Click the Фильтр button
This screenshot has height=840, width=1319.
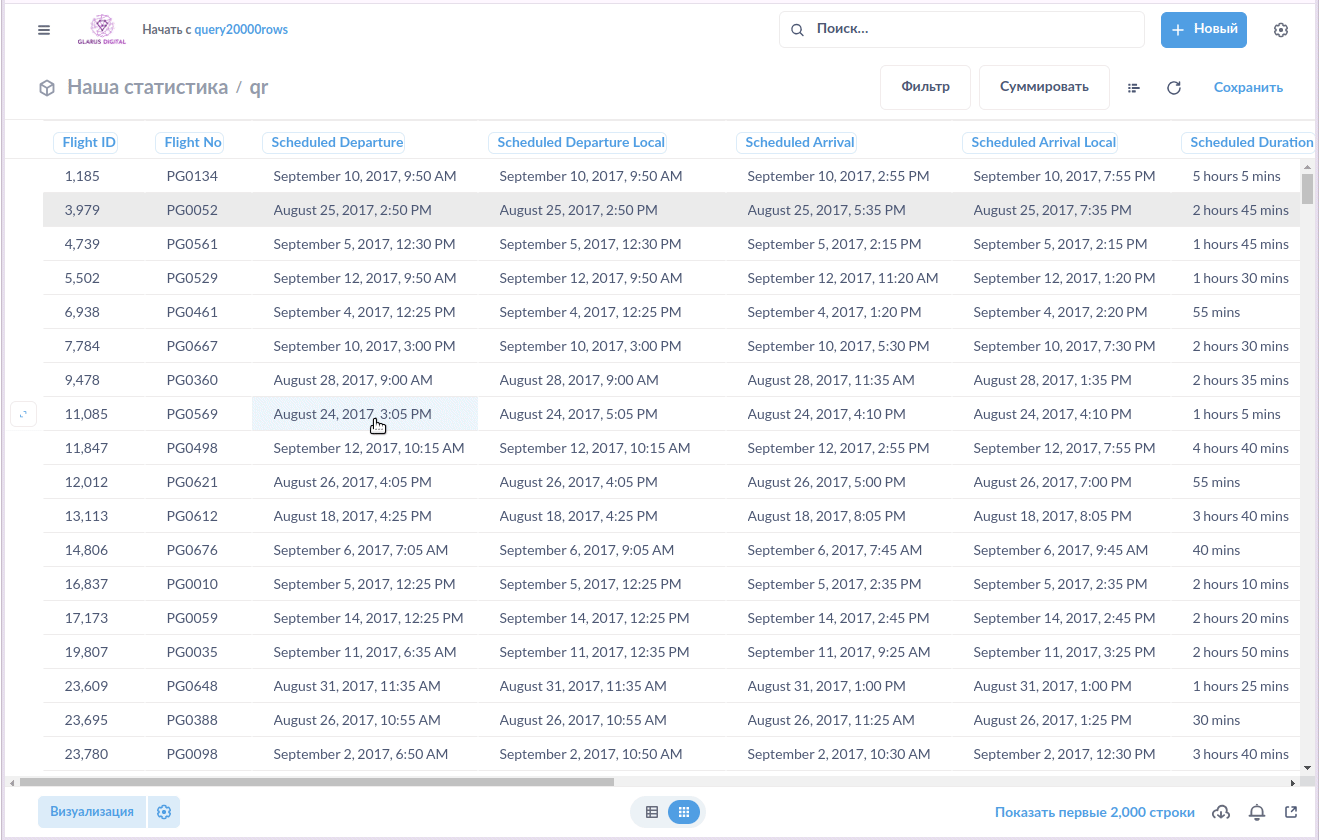coord(925,87)
